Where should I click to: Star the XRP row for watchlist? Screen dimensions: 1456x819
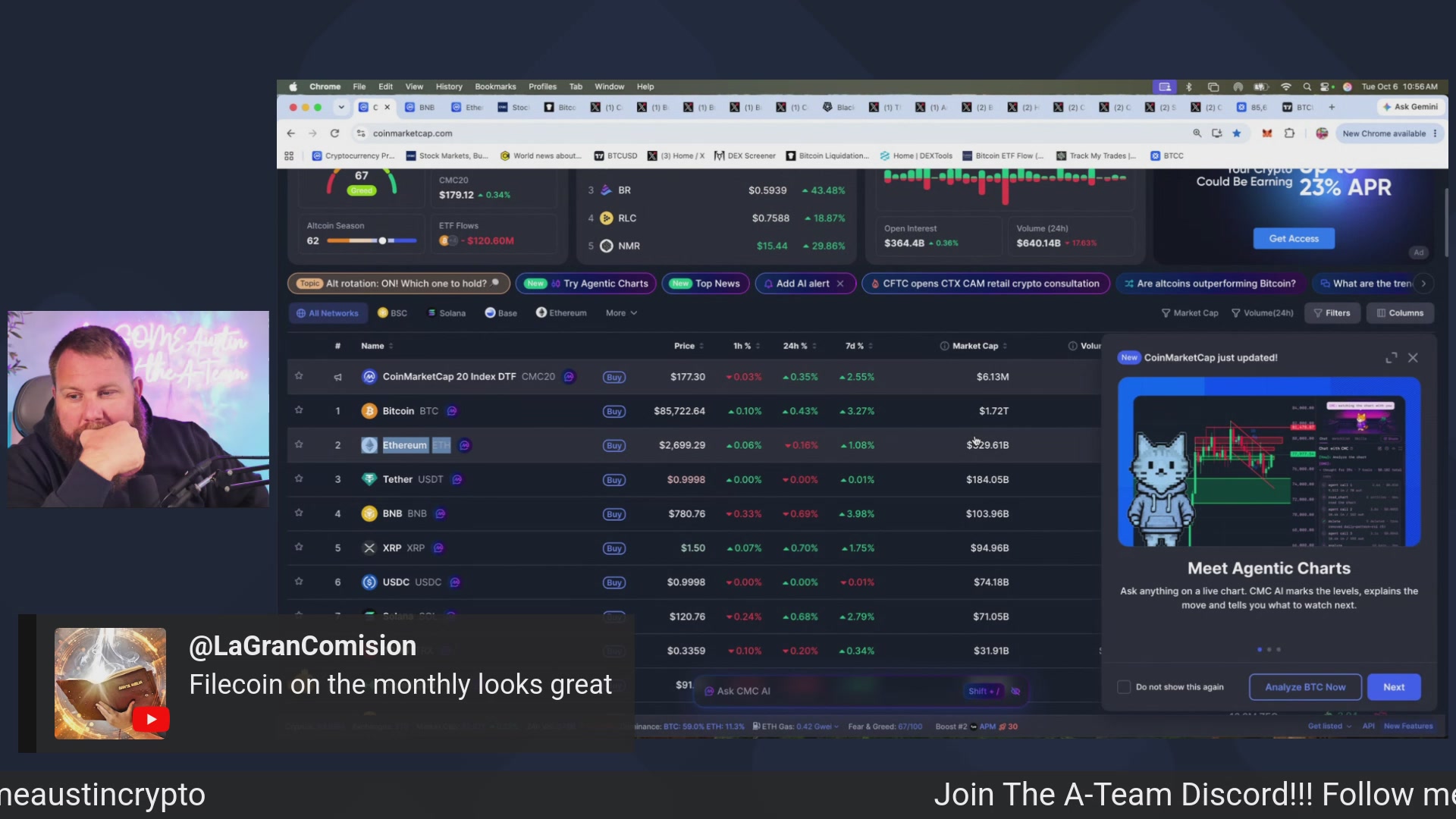tap(299, 547)
